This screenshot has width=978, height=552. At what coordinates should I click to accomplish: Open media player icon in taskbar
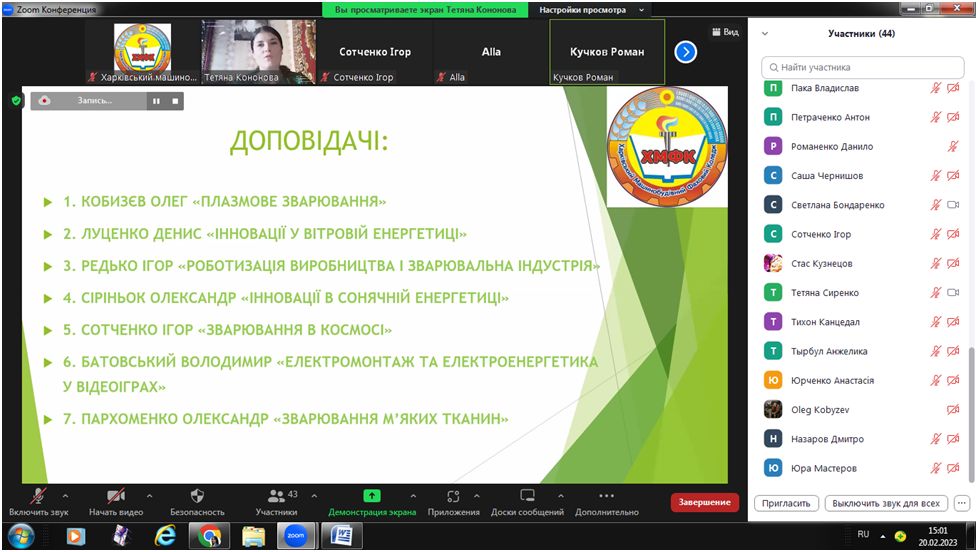[x=76, y=536]
